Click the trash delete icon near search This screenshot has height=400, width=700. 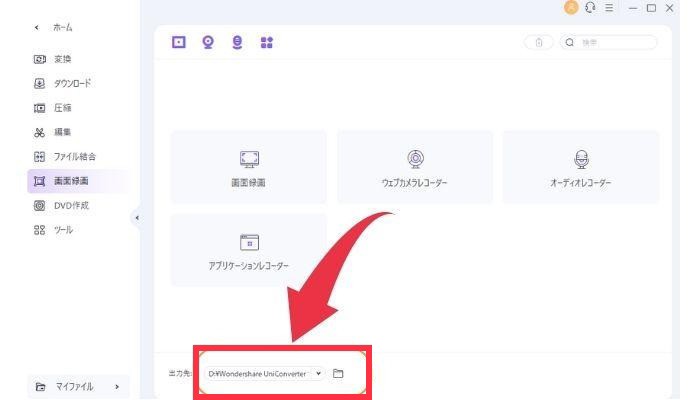pos(539,43)
